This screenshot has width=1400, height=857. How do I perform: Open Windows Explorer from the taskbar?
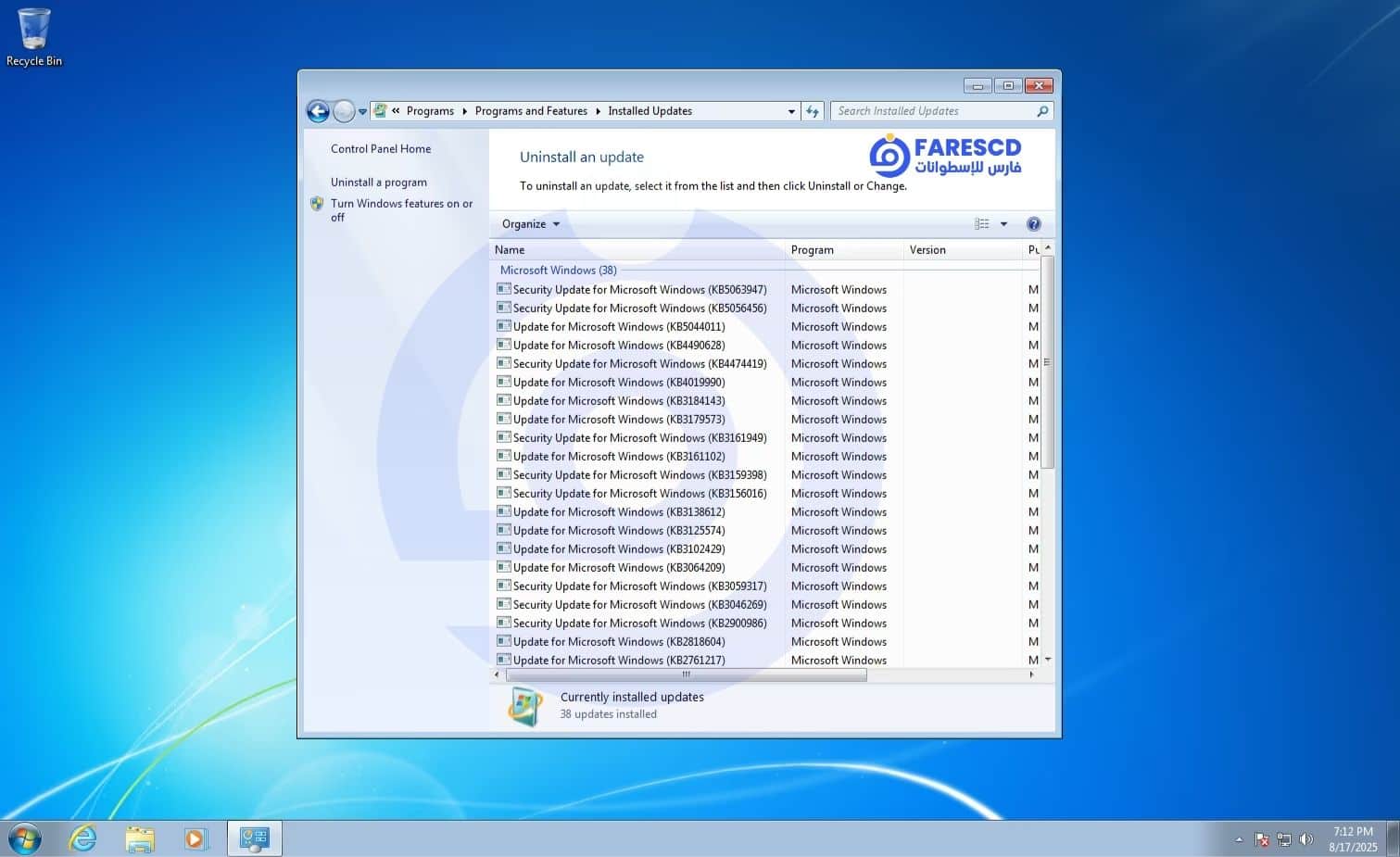[140, 839]
